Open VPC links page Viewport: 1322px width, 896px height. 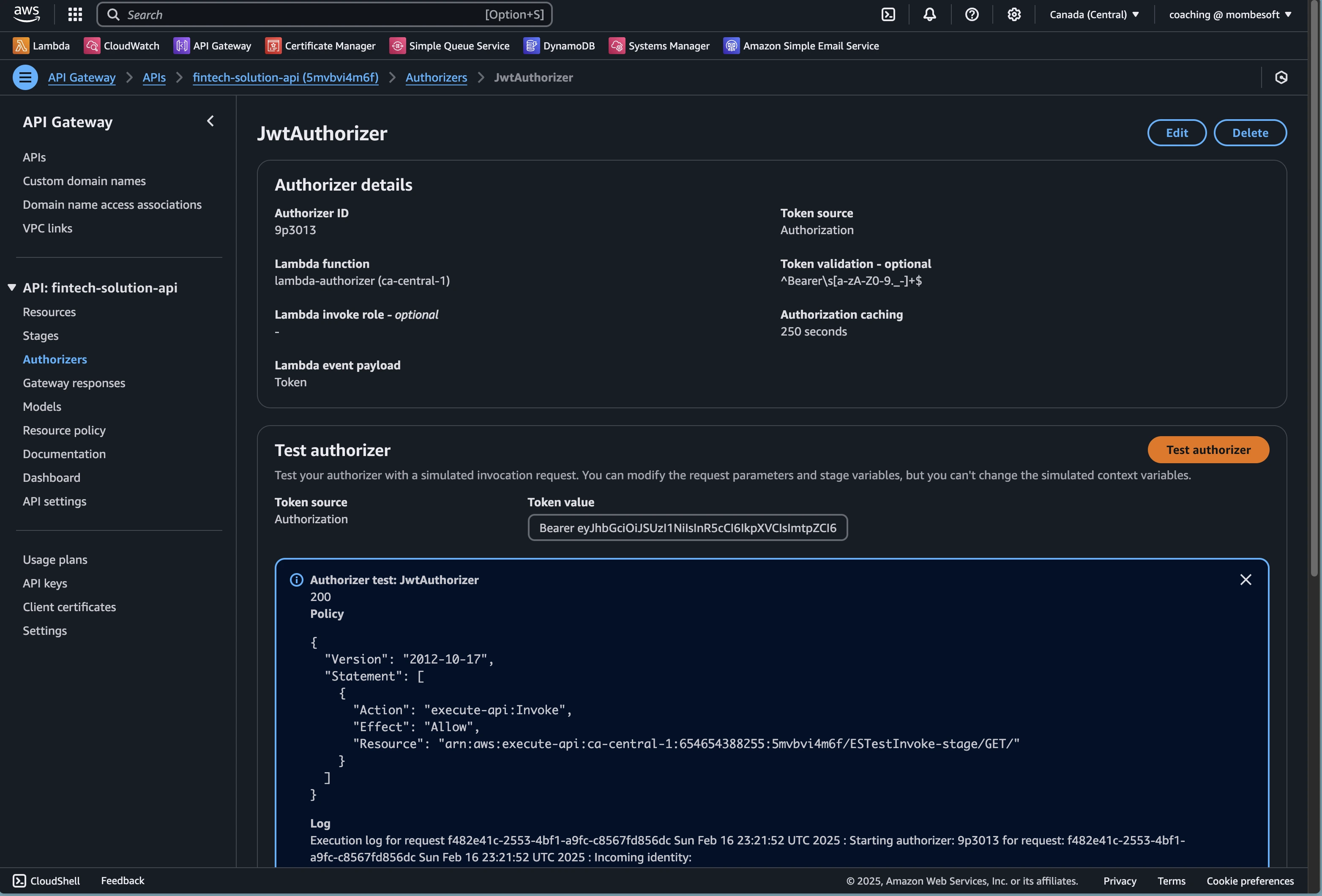tap(47, 228)
